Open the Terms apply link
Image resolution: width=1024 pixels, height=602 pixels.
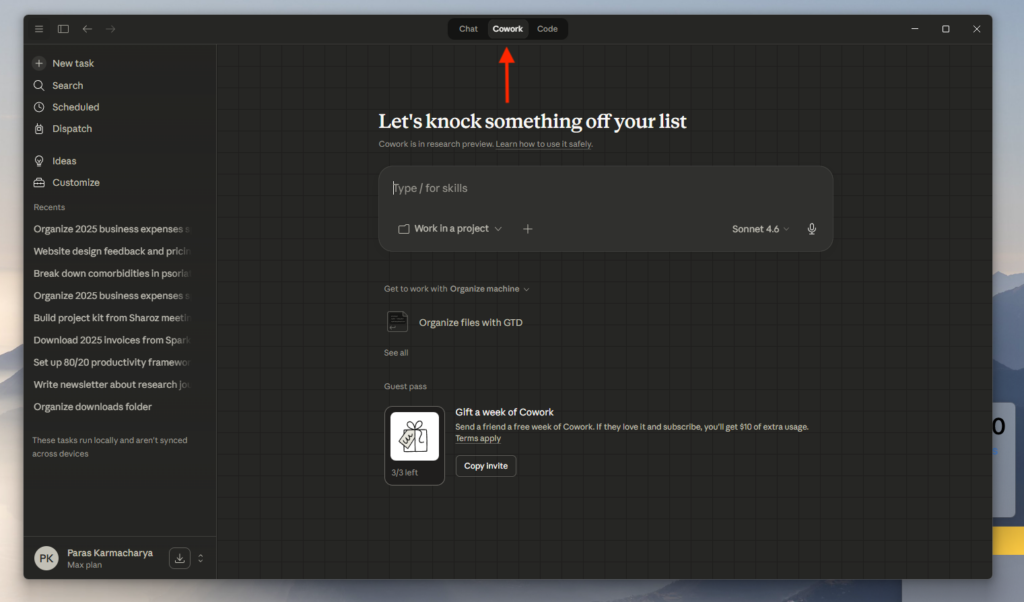[478, 439]
